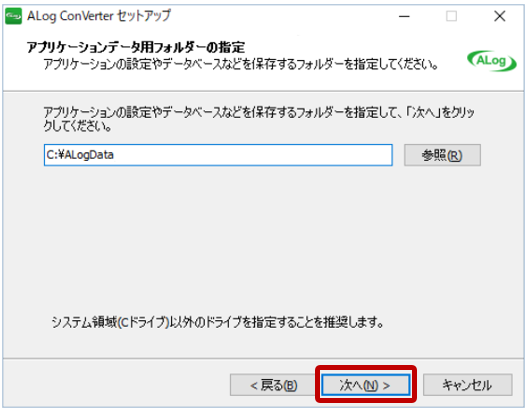Proceed with the 次へ(N) > button
The width and height of the screenshot is (527, 411).
pyautogui.click(x=366, y=385)
